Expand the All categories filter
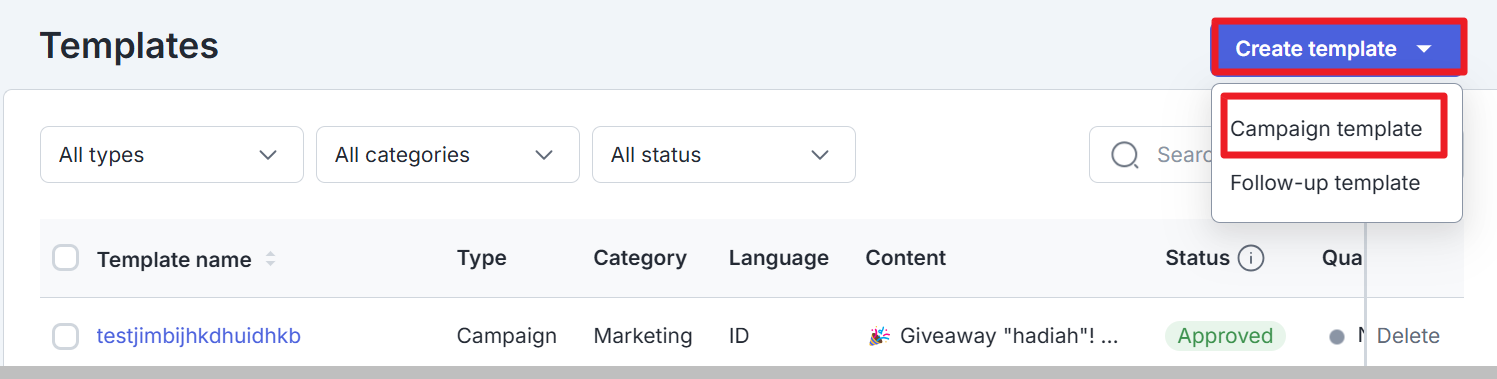The height and width of the screenshot is (379, 1497). [x=448, y=155]
